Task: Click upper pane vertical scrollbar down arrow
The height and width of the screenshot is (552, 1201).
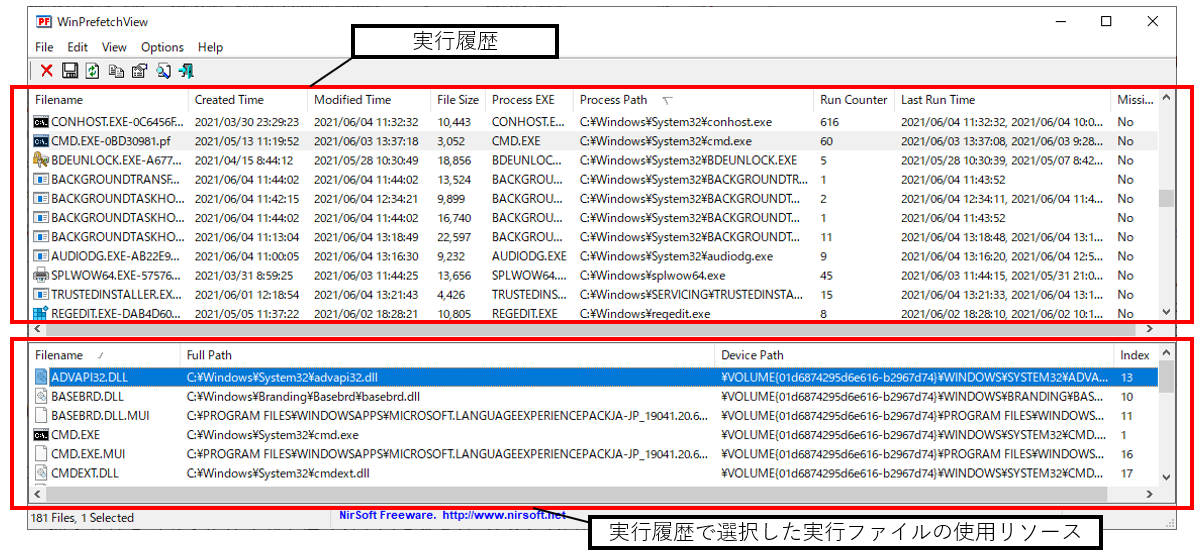Action: pyautogui.click(x=1165, y=312)
